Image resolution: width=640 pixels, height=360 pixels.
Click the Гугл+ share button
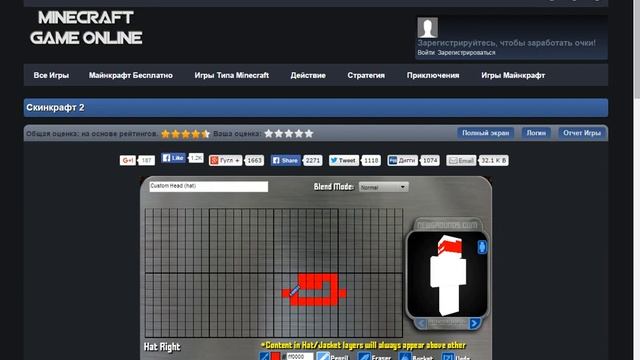tap(225, 160)
